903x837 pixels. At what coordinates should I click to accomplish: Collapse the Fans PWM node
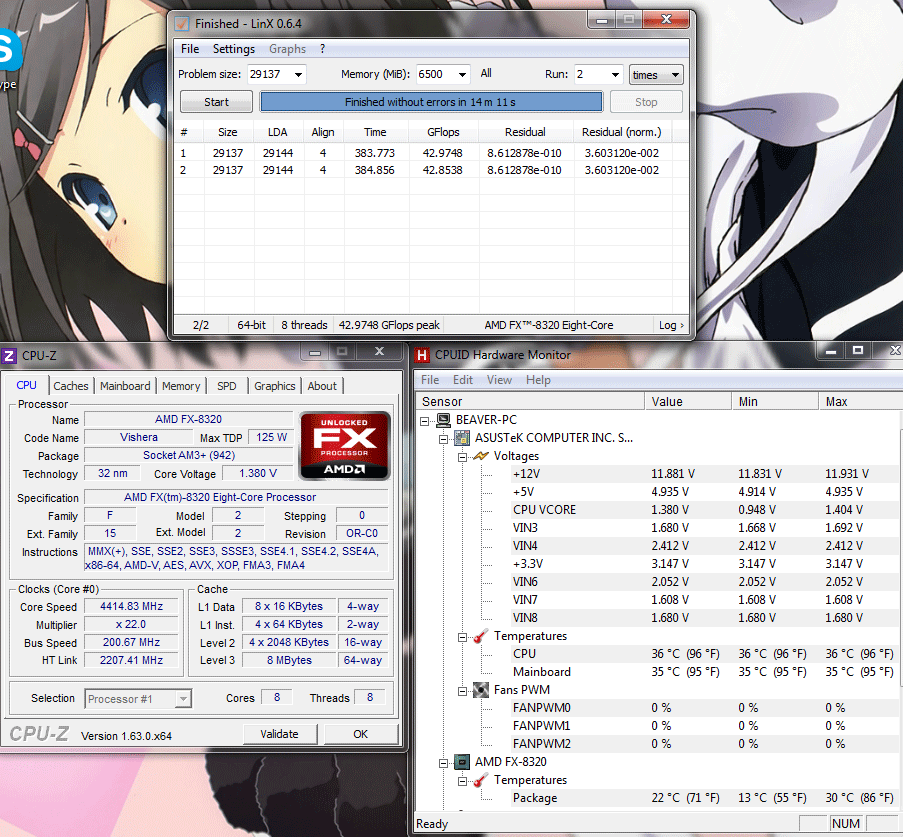(462, 691)
